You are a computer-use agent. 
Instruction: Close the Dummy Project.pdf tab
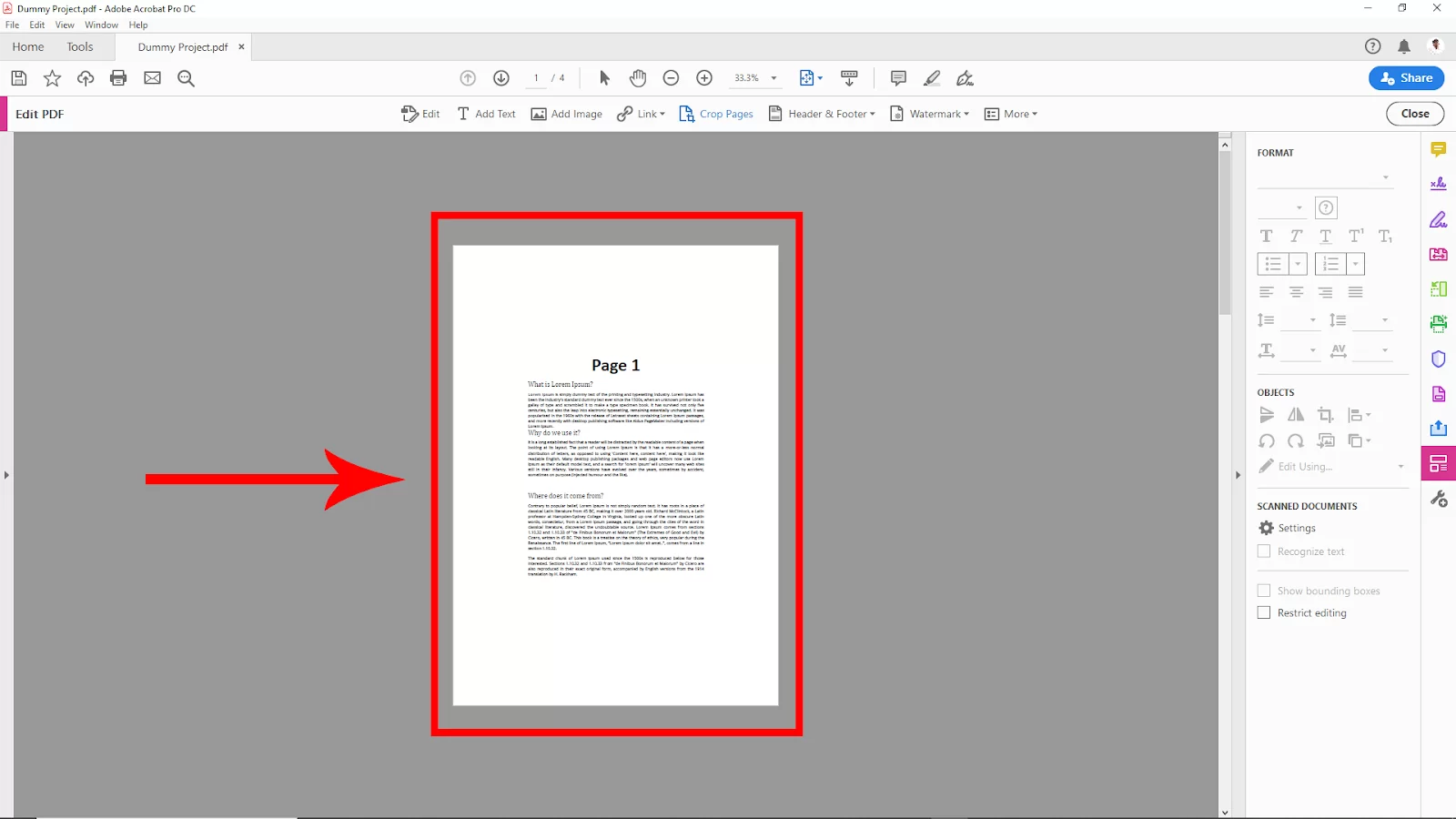pyautogui.click(x=241, y=47)
